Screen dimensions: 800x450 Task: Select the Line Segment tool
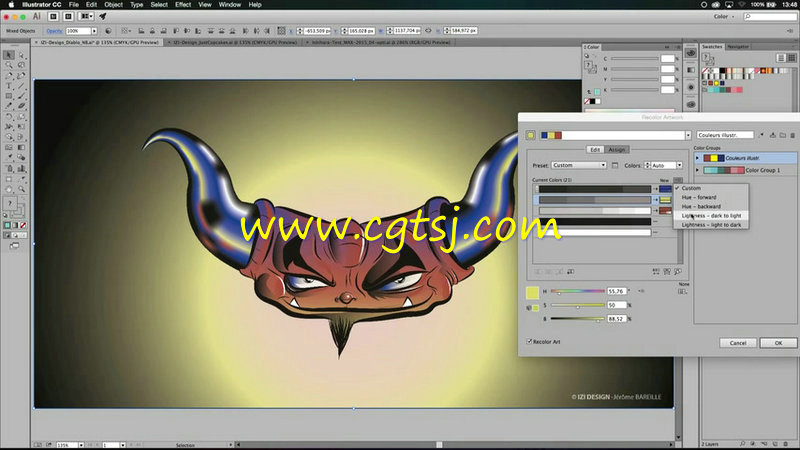[21, 86]
